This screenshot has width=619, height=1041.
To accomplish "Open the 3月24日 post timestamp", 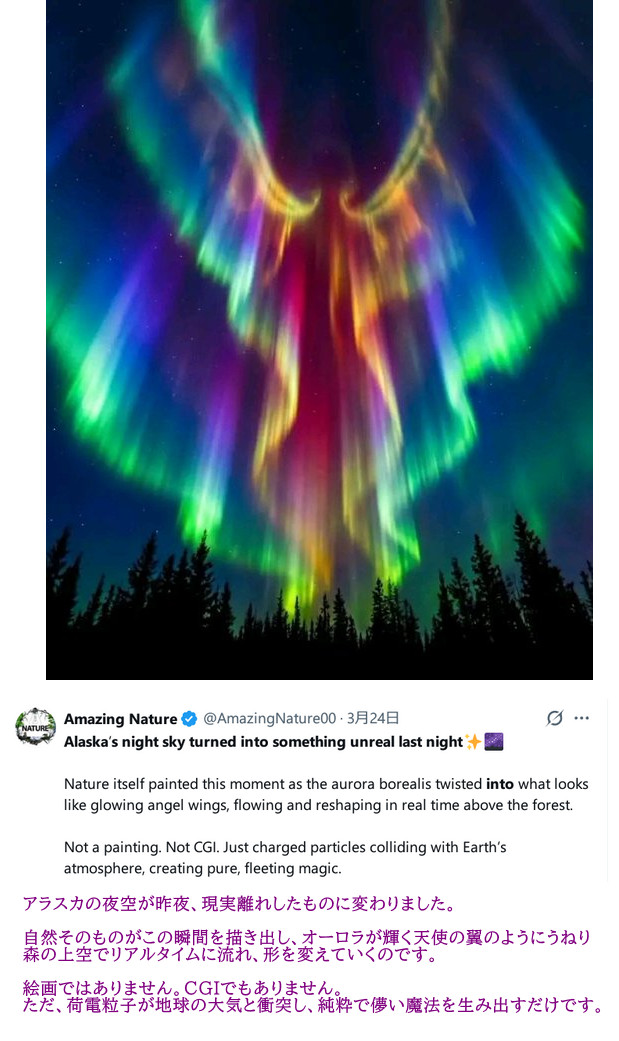I will [372, 718].
